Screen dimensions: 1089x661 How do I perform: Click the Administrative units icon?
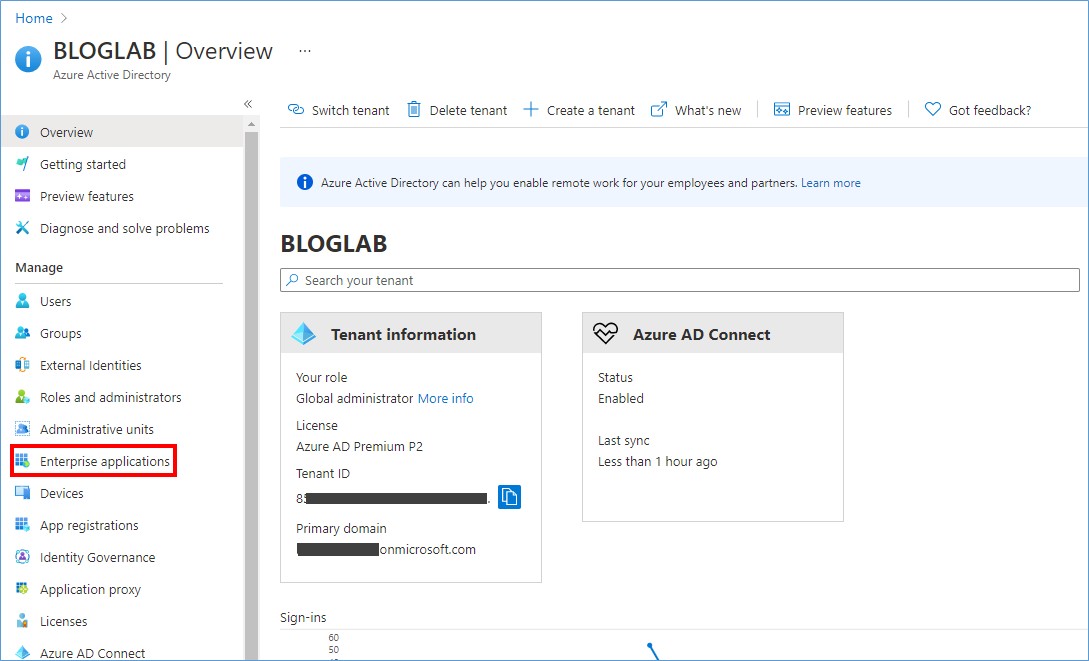pos(22,428)
